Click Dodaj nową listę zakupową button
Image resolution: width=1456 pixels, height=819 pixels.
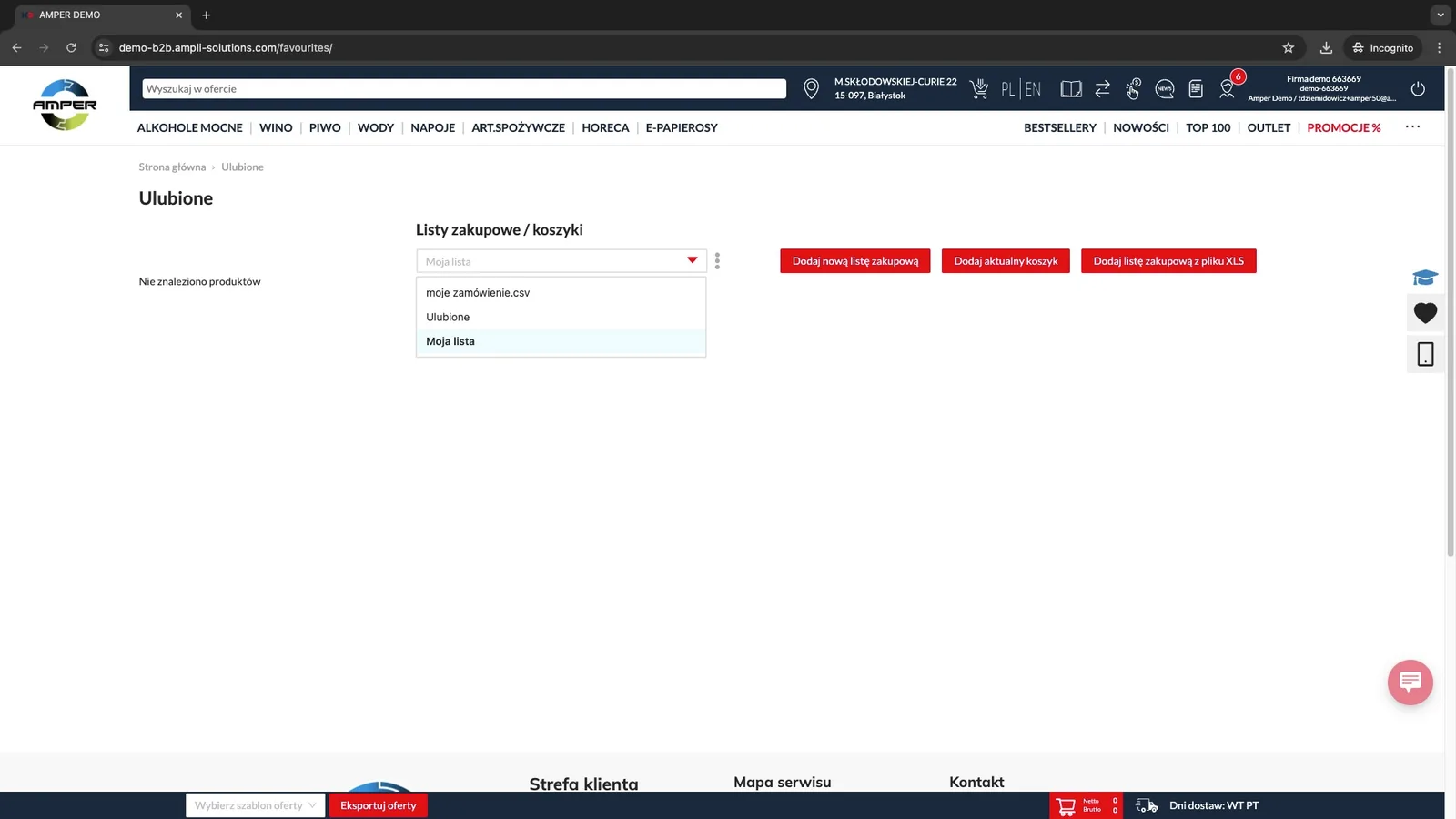[x=855, y=261]
